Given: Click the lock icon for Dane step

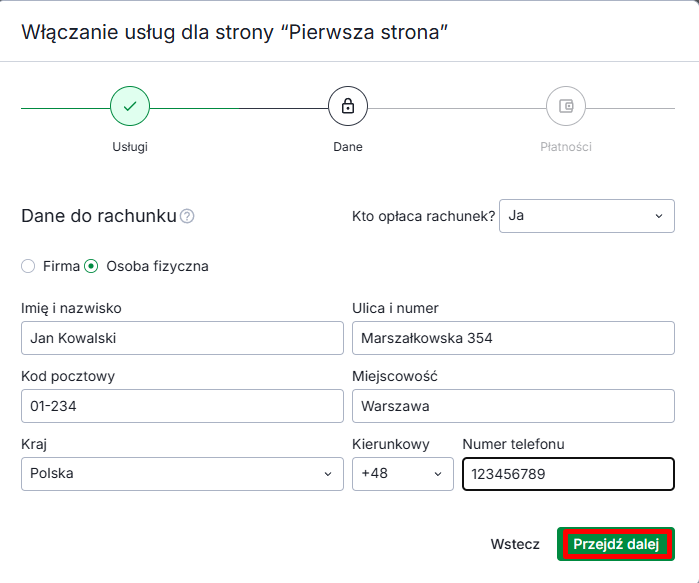Looking at the screenshot, I should (x=348, y=106).
